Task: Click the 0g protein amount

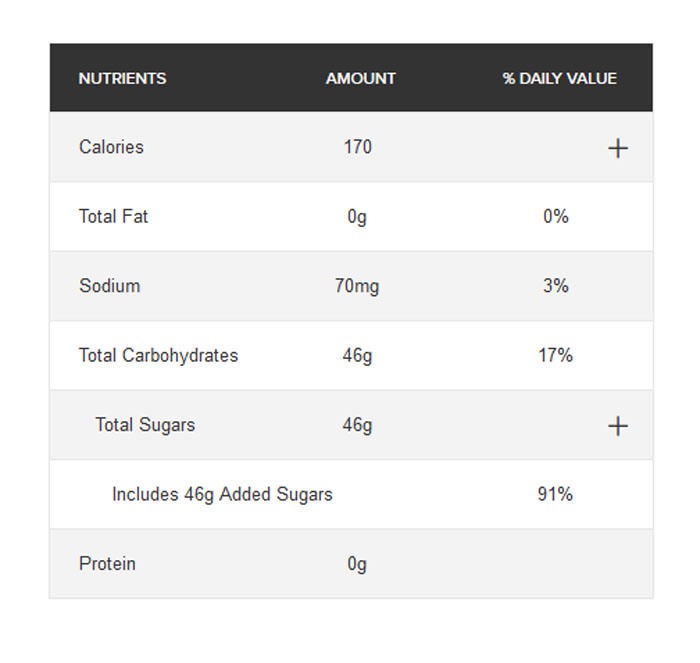Action: 357,564
